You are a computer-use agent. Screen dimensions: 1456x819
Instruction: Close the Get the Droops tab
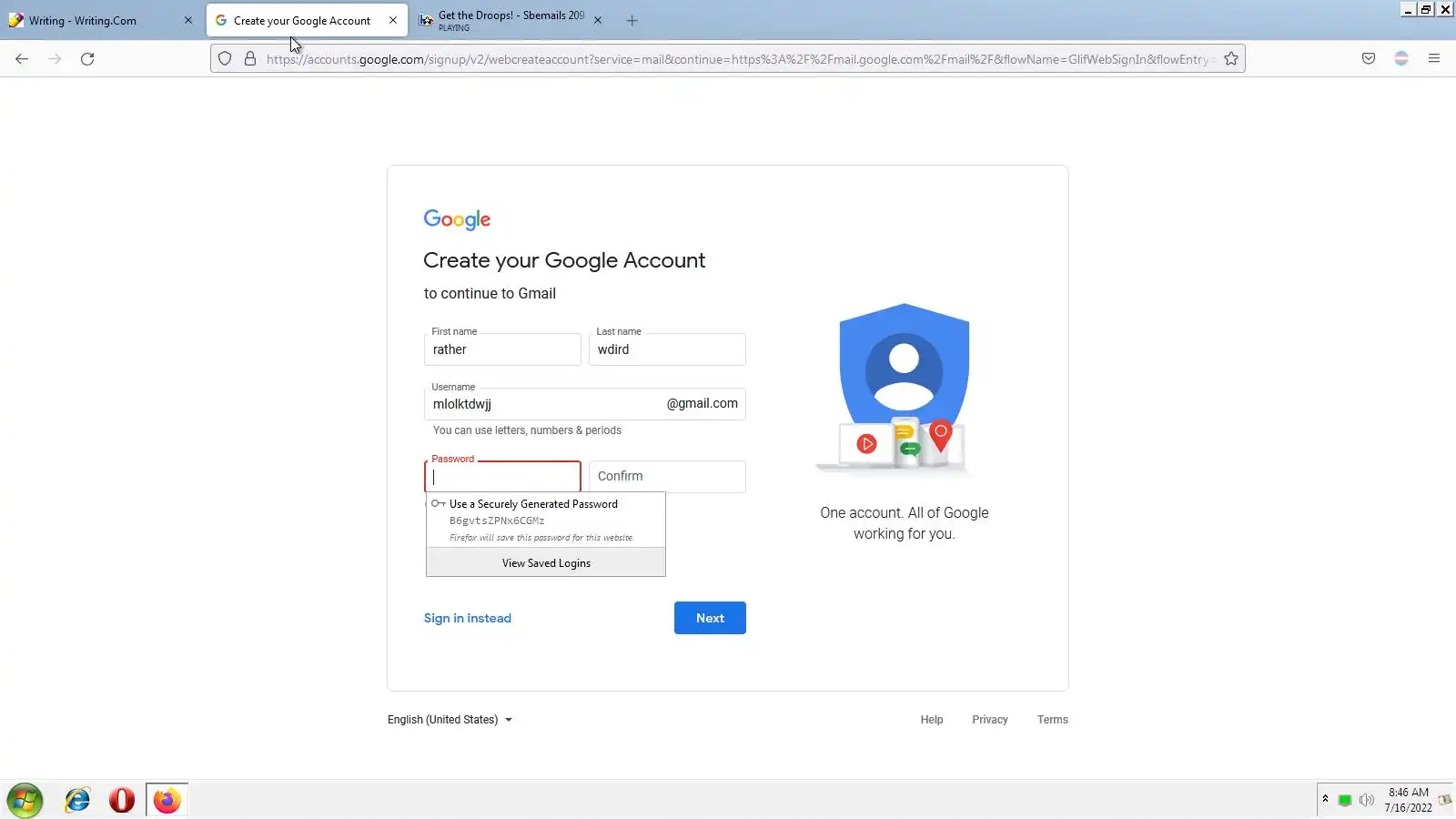tap(598, 20)
